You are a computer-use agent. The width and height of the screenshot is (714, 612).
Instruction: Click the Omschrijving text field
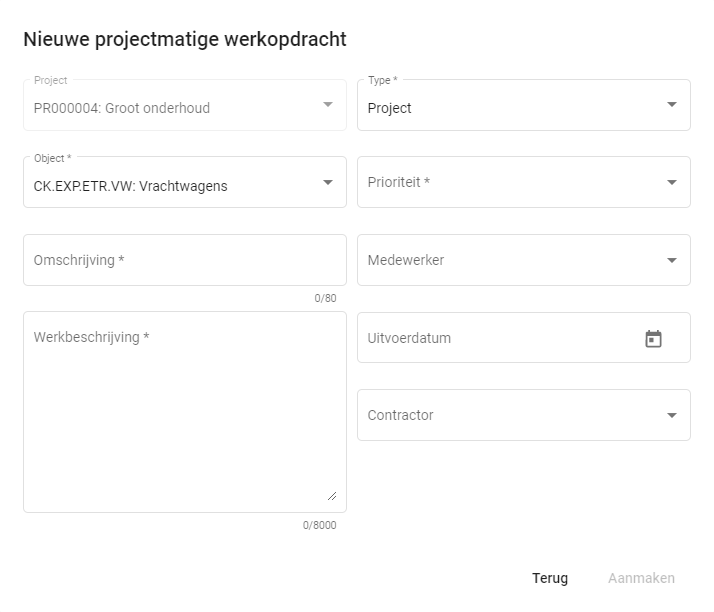point(184,260)
